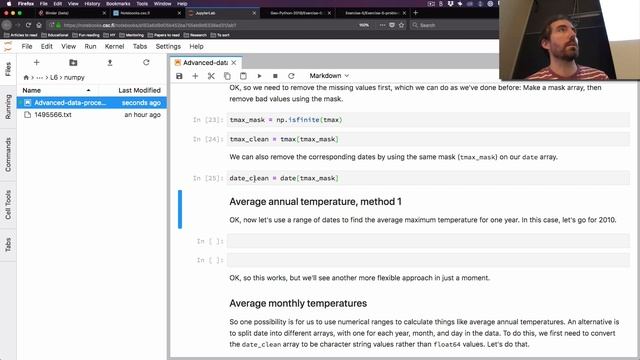This screenshot has width=640, height=360.
Task: Open JupyterLab Run menu
Action: (90, 47)
